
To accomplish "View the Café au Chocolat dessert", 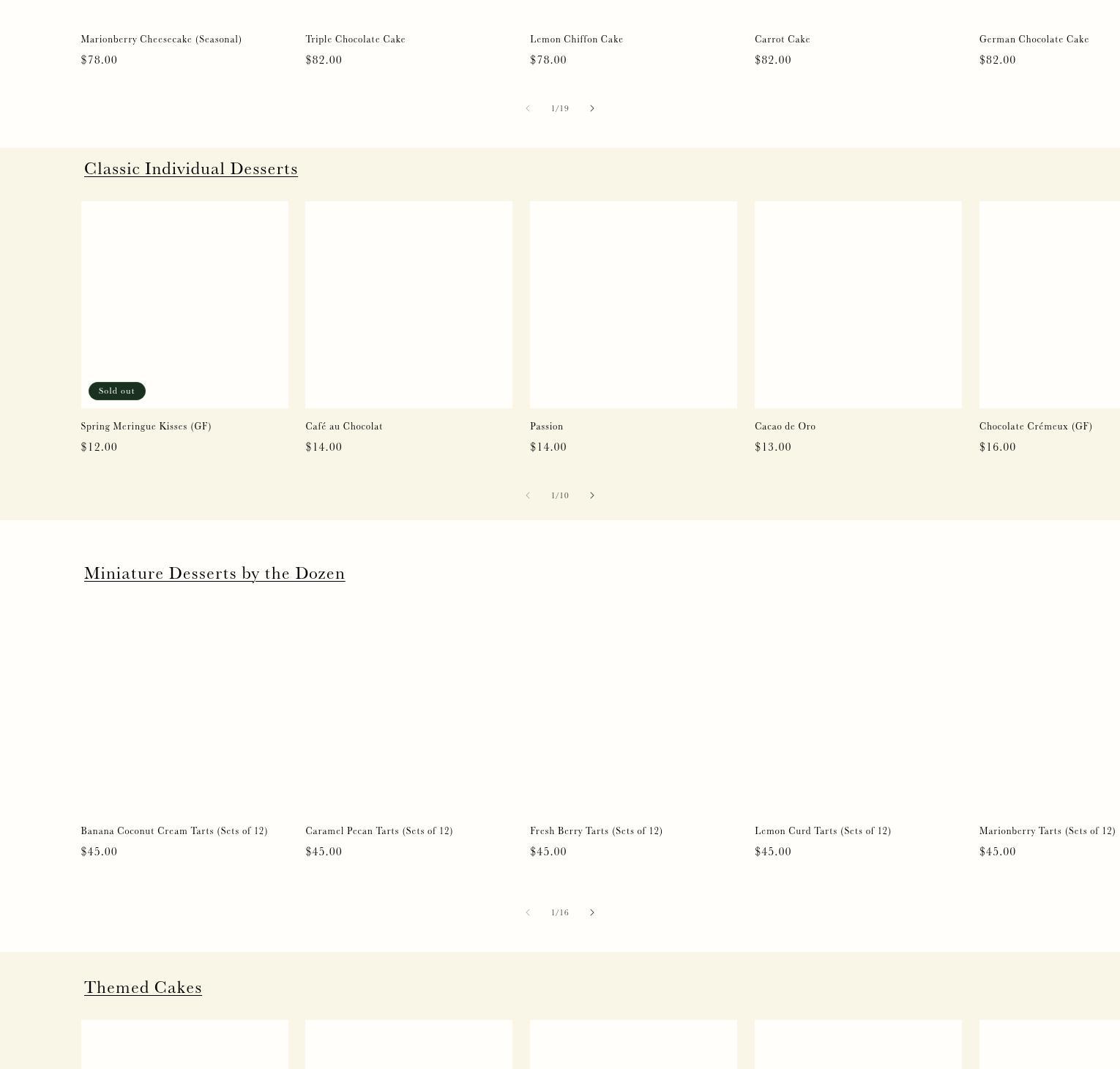I will pyautogui.click(x=344, y=427).
